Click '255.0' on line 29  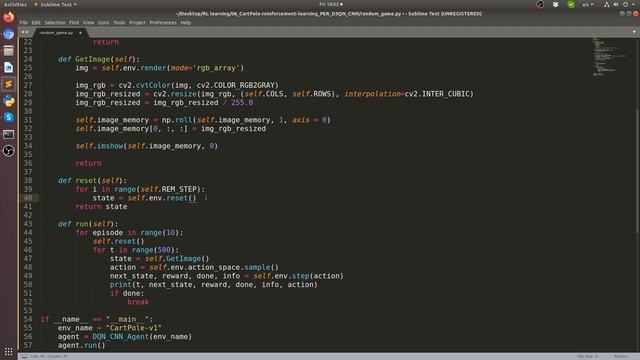point(242,102)
